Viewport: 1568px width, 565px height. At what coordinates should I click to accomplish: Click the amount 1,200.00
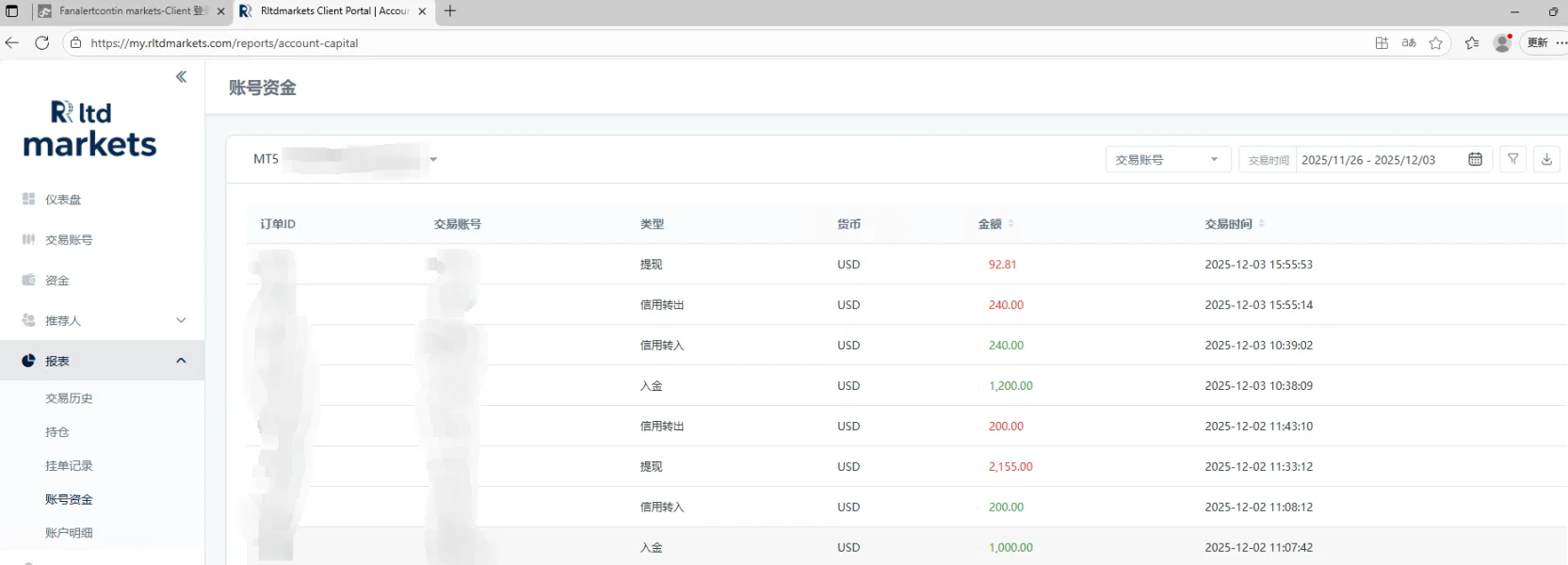pos(1010,386)
